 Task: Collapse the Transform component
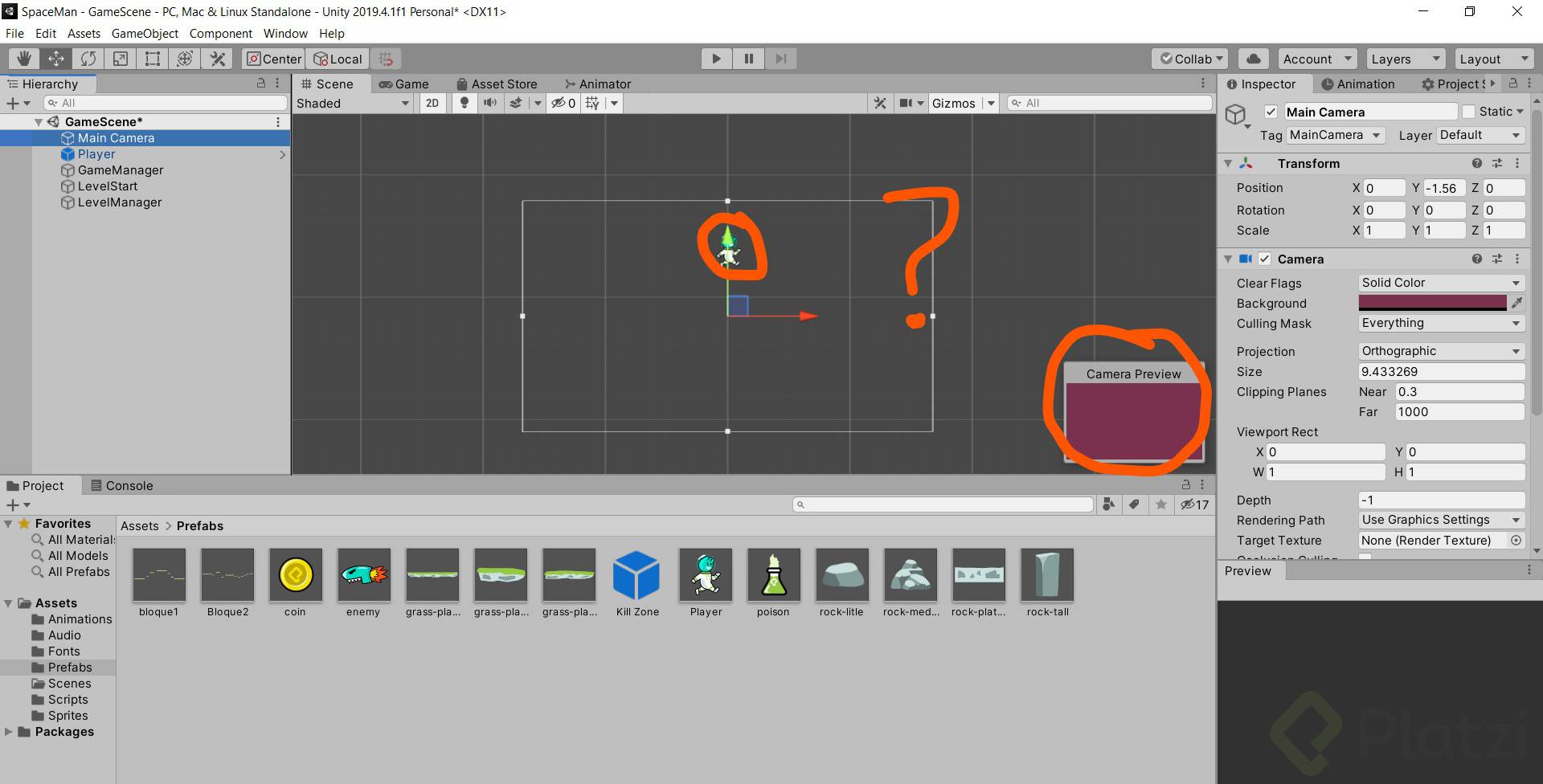click(1228, 163)
